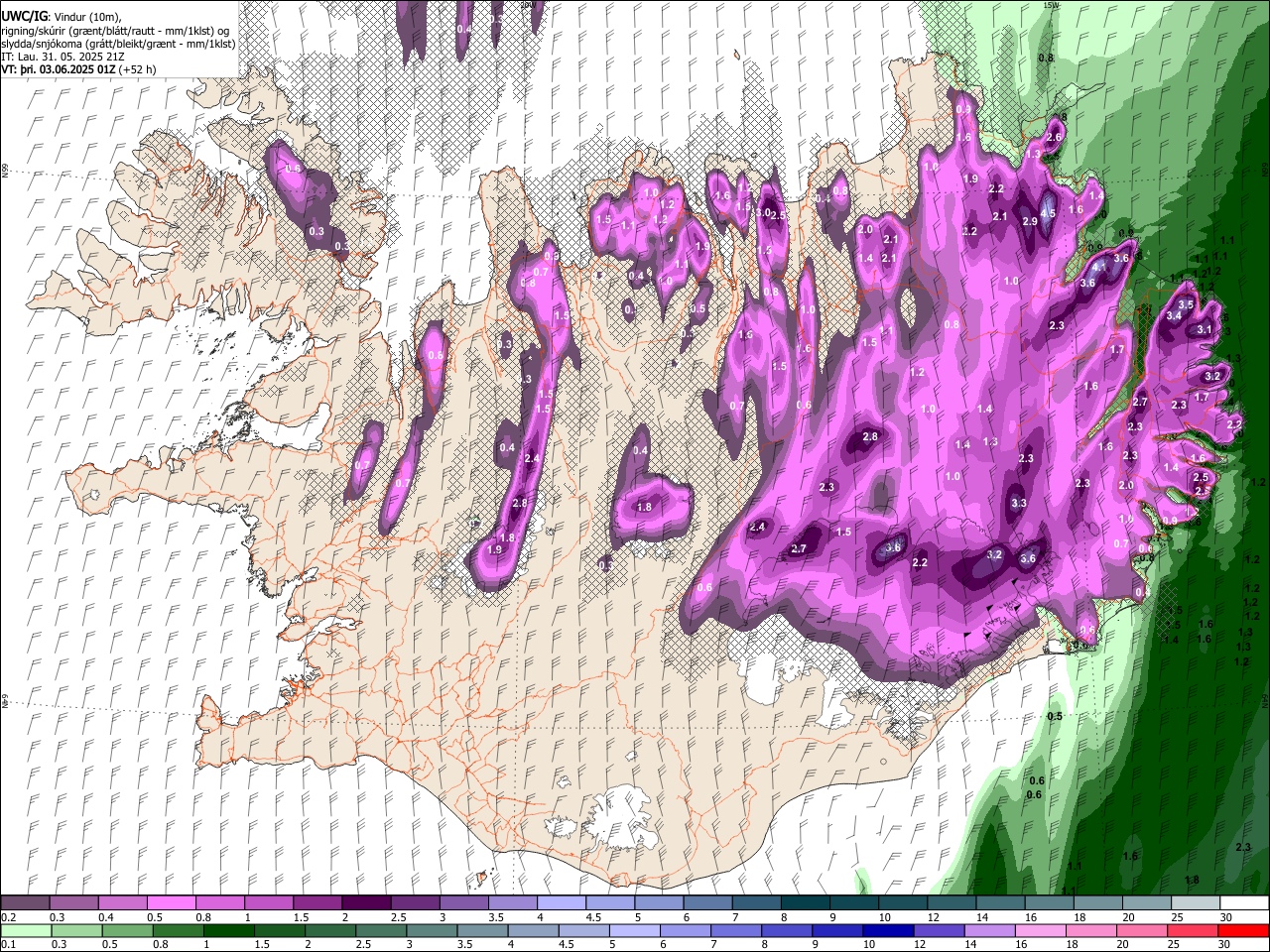The image size is (1270, 952).
Task: Click the mauve swatch labeled 0.3, upper legend row
Action: 73,903
